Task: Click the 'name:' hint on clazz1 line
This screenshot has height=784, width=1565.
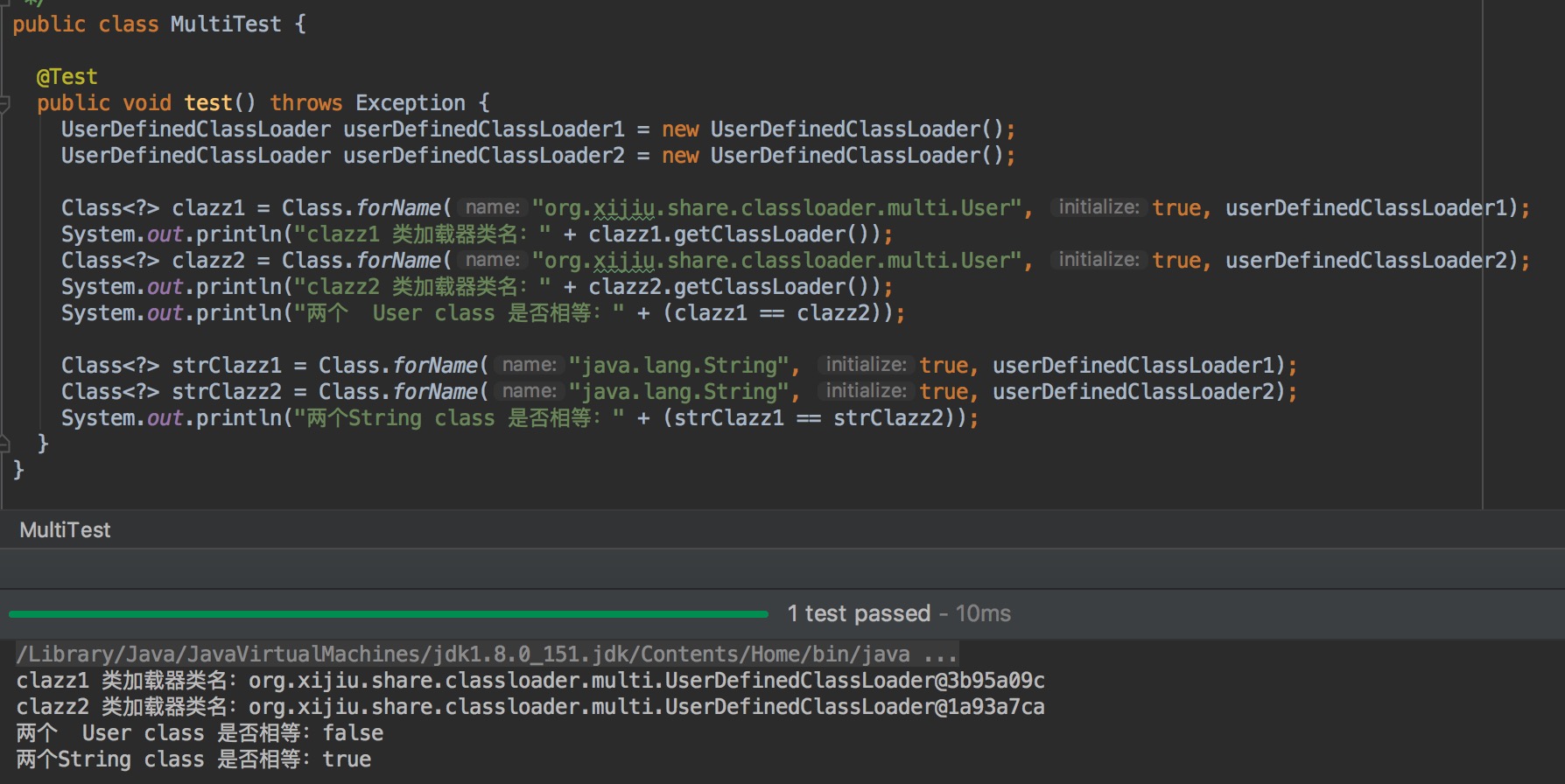Action: tap(493, 207)
